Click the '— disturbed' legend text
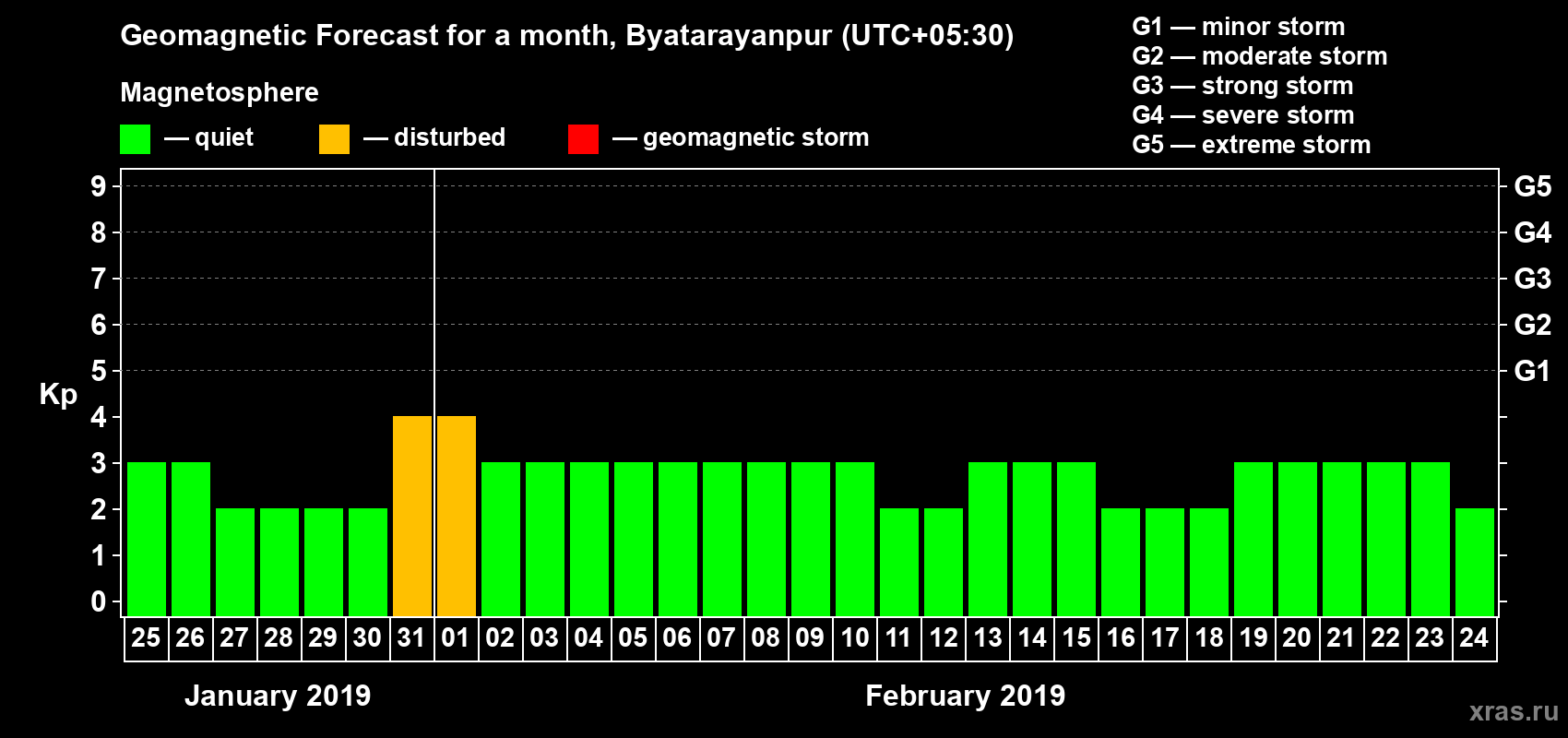 click(434, 137)
